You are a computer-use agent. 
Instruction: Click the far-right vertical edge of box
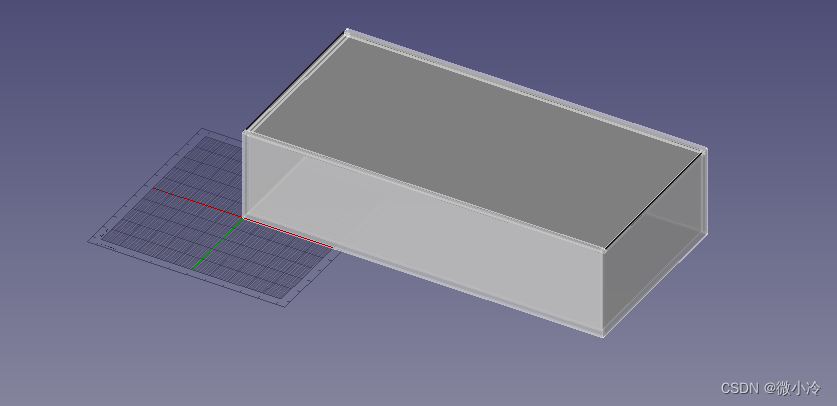tap(706, 193)
